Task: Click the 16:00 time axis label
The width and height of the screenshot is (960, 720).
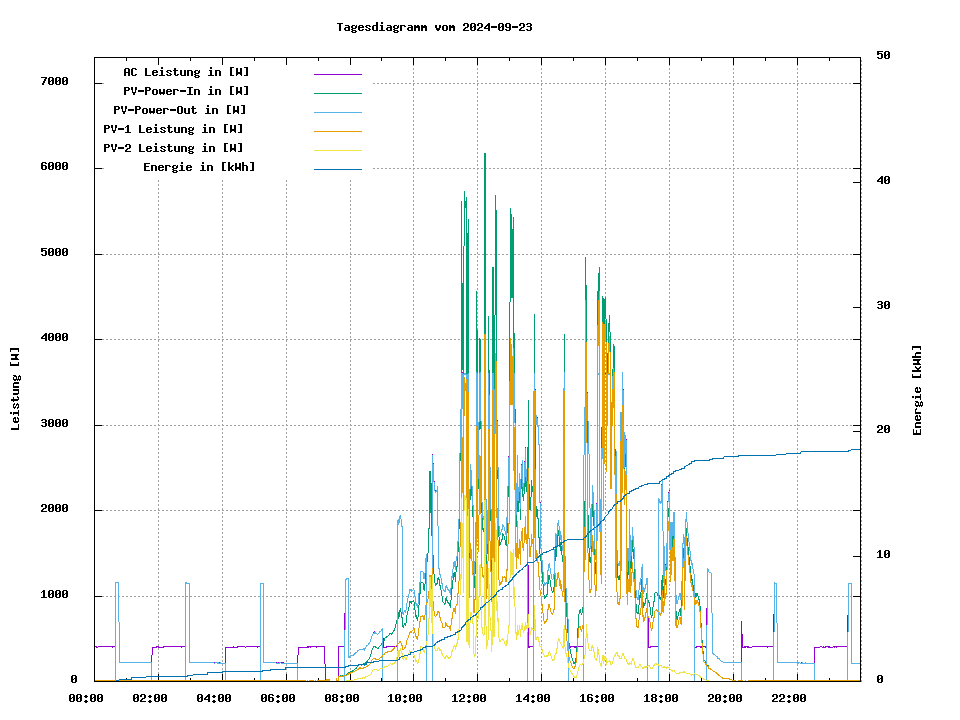Action: pos(597,698)
